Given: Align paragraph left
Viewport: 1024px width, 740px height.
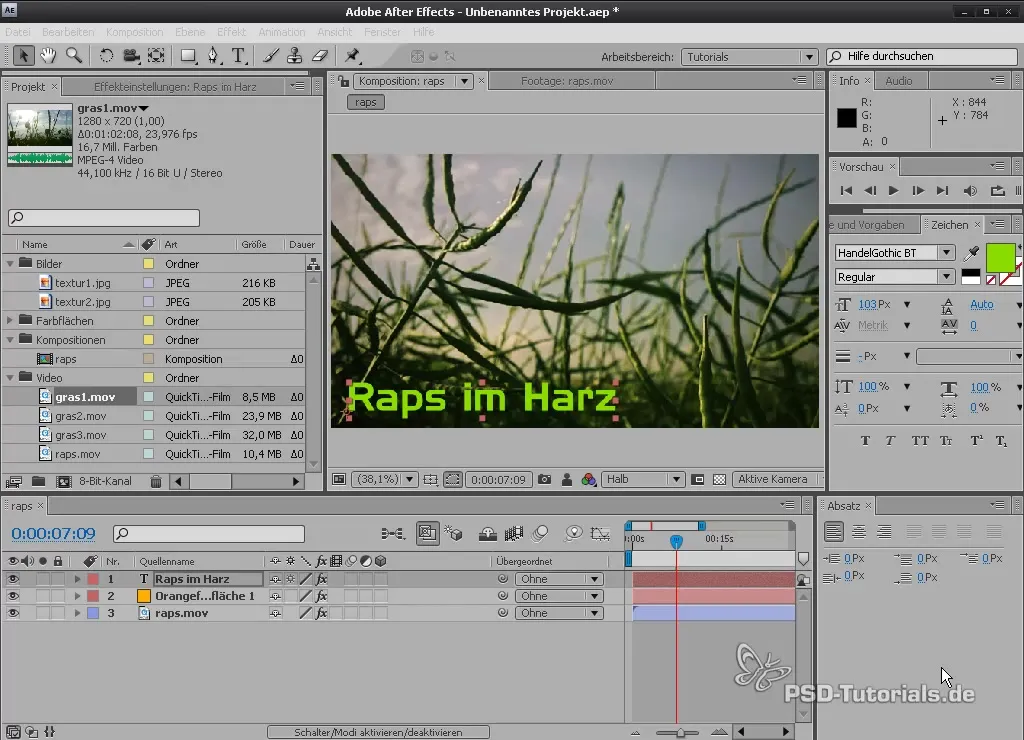Looking at the screenshot, I should pyautogui.click(x=833, y=532).
